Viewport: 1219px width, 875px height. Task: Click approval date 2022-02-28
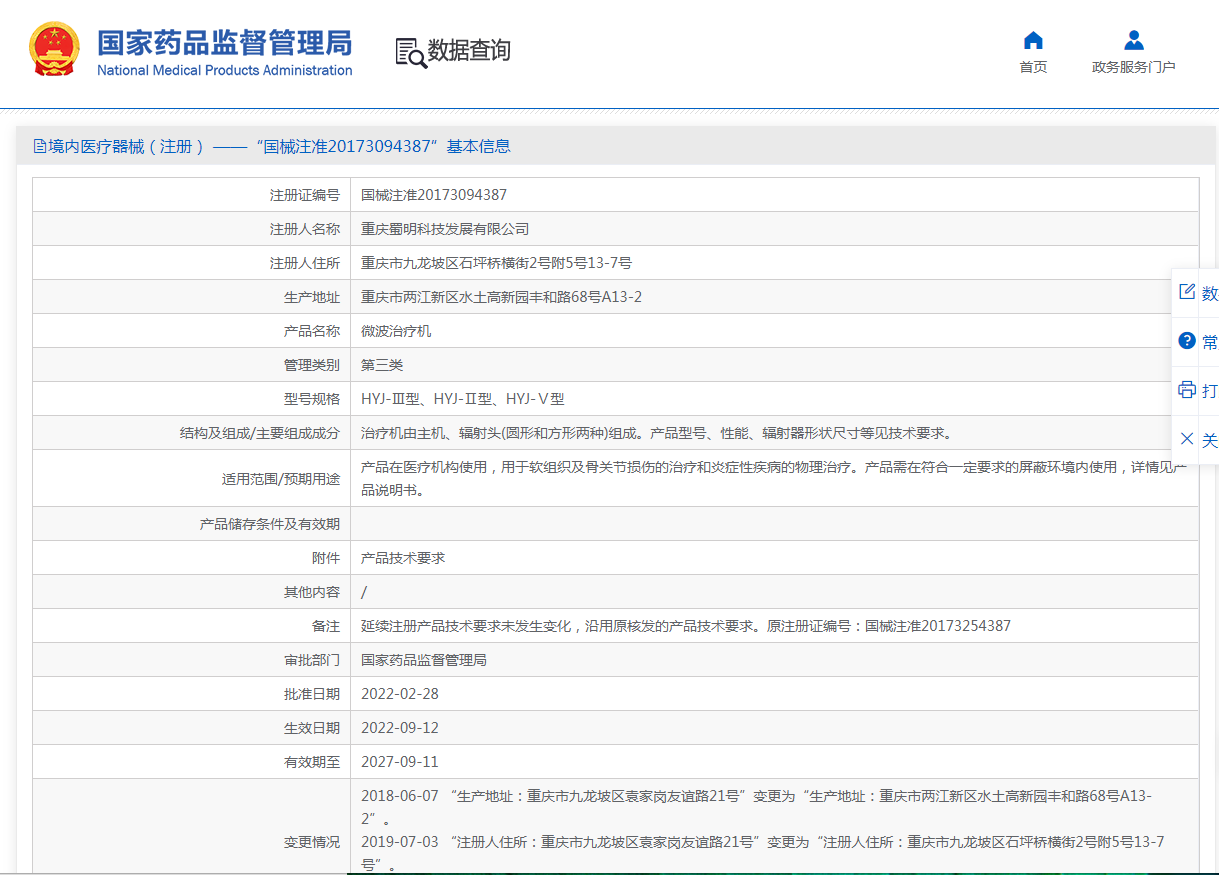[x=400, y=694]
